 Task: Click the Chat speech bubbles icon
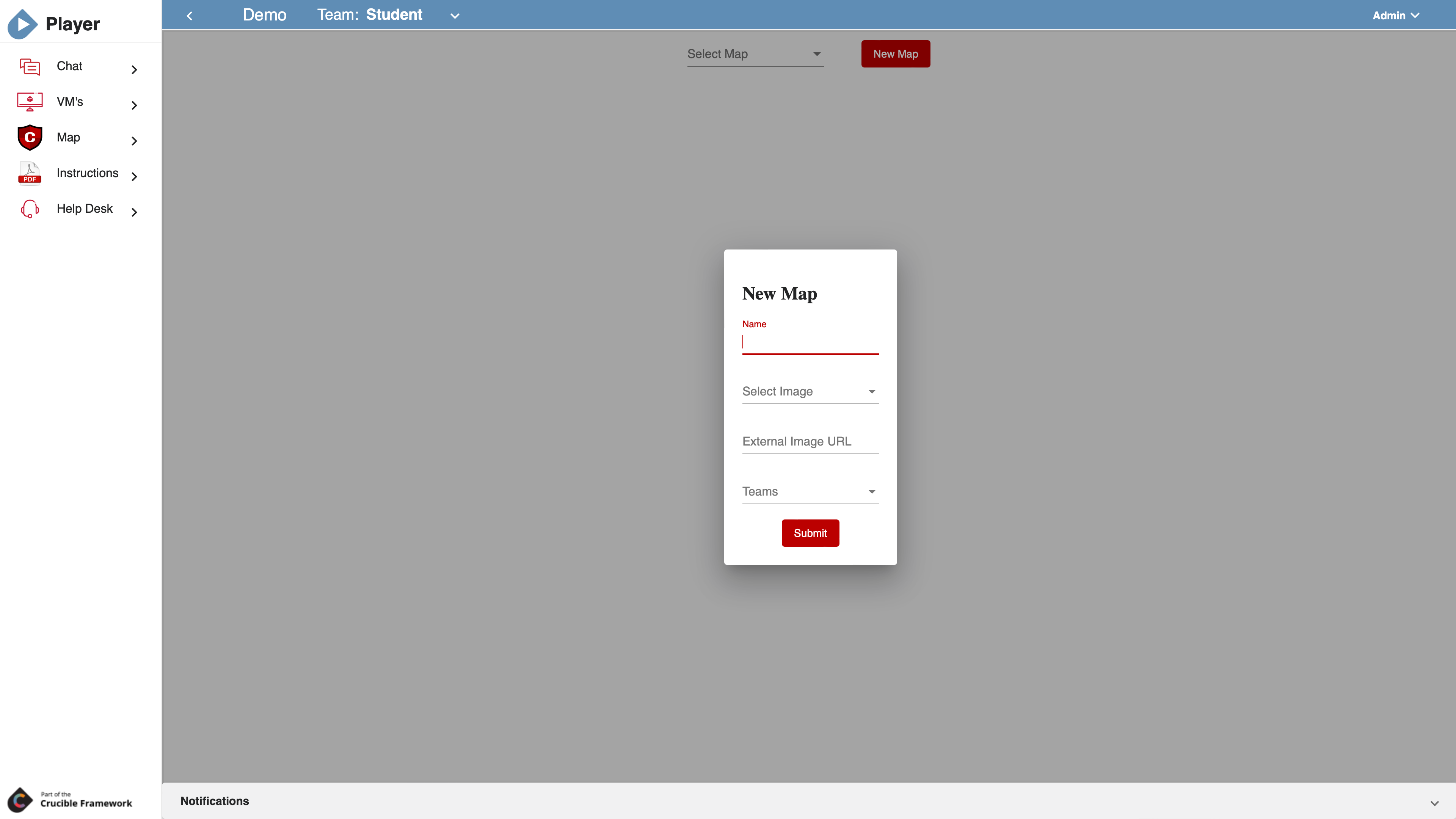[30, 67]
